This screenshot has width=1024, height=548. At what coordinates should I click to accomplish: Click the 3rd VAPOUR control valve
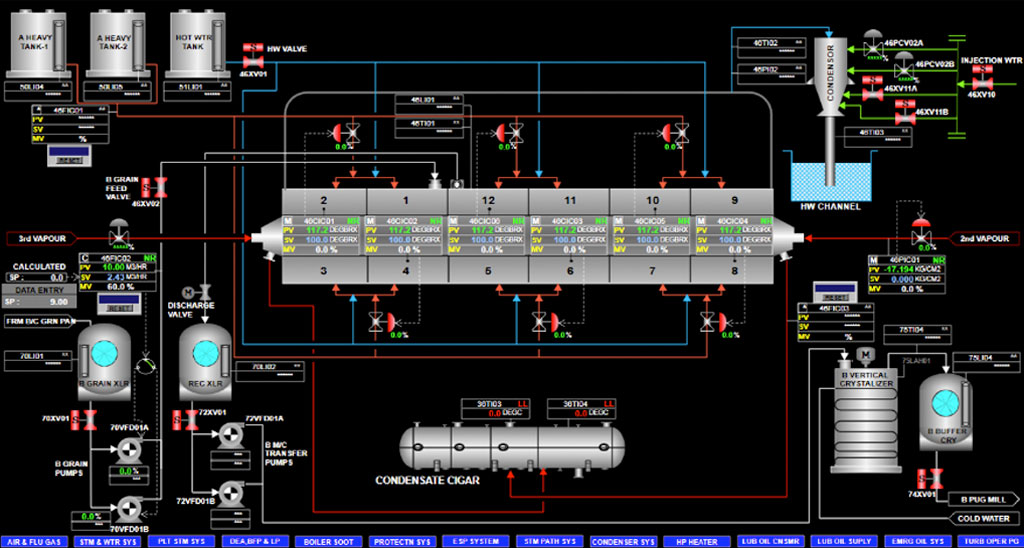pyautogui.click(x=119, y=234)
